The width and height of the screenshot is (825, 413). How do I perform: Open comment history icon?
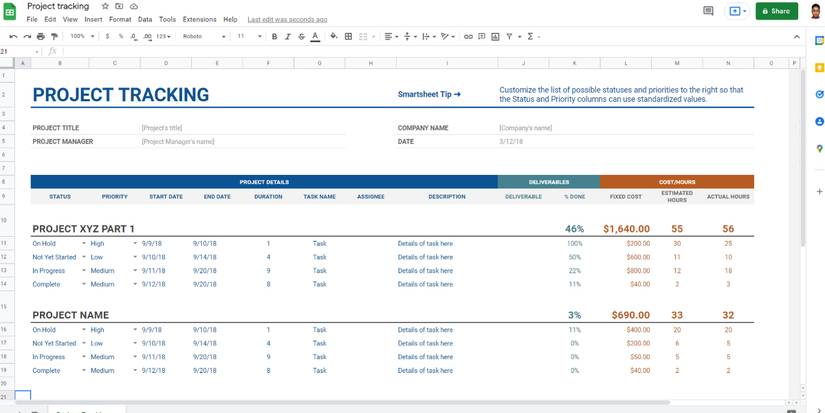(708, 11)
